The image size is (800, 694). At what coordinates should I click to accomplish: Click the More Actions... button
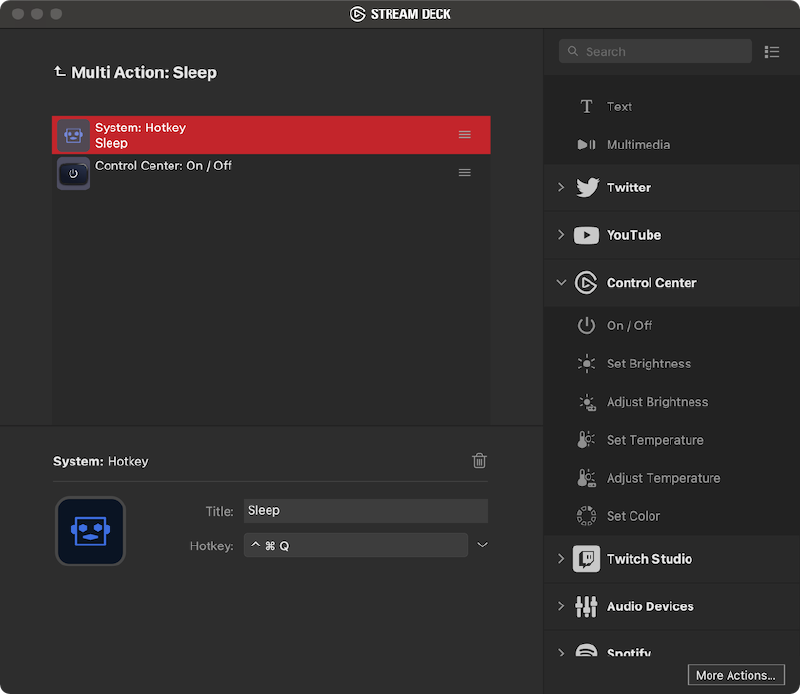[x=736, y=675]
